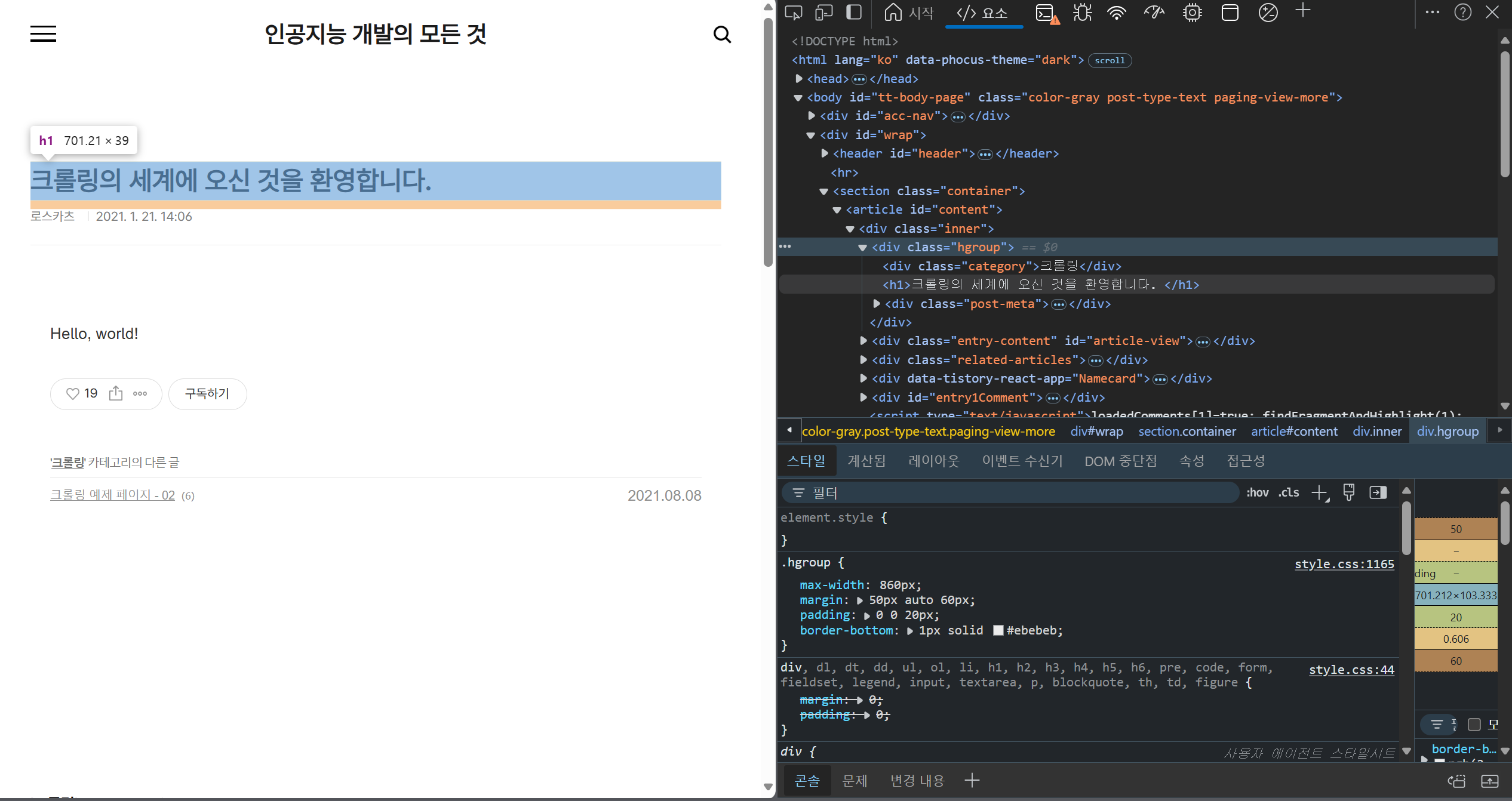Activate the element inspect picker icon

pos(793,13)
